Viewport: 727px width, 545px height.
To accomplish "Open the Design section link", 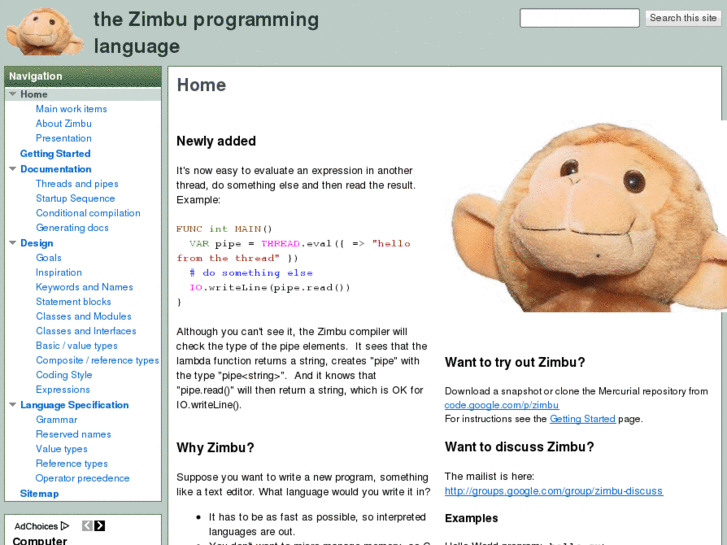I will pos(37,243).
